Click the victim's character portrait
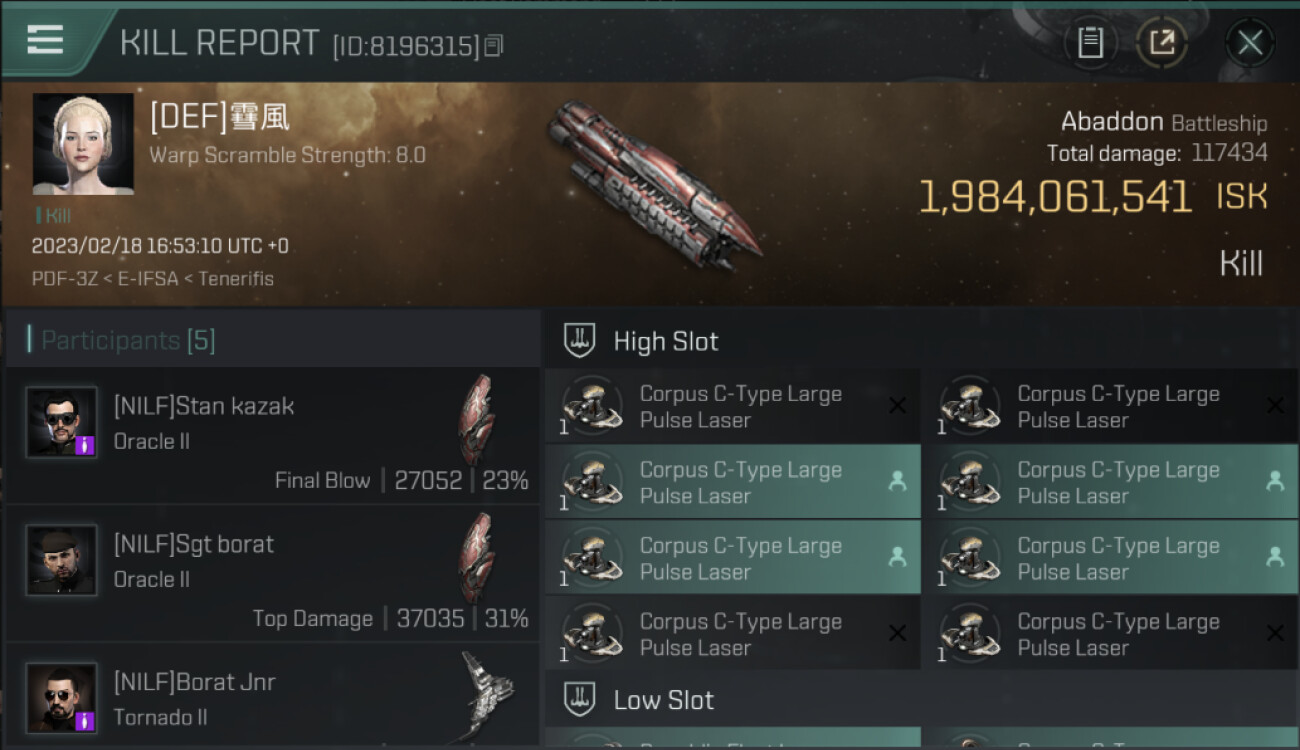 tap(83, 144)
